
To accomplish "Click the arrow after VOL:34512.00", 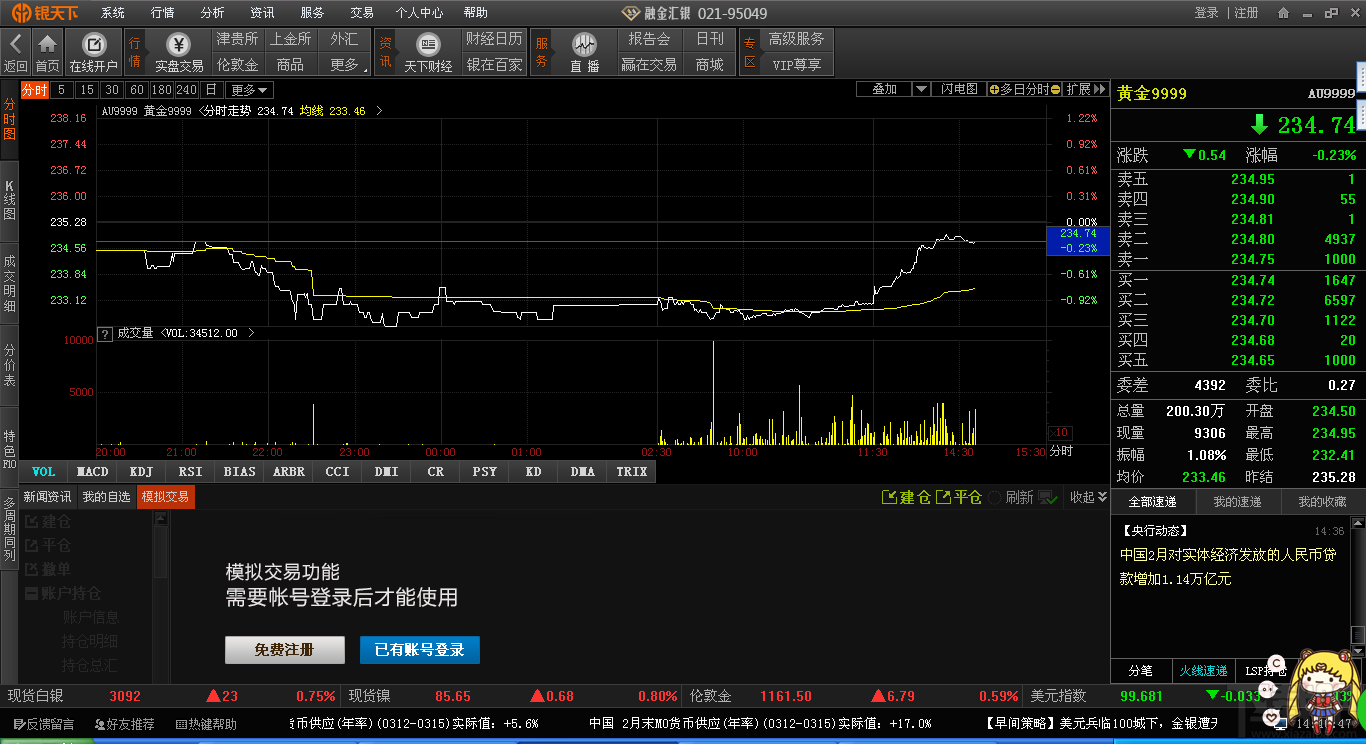I will (x=251, y=333).
